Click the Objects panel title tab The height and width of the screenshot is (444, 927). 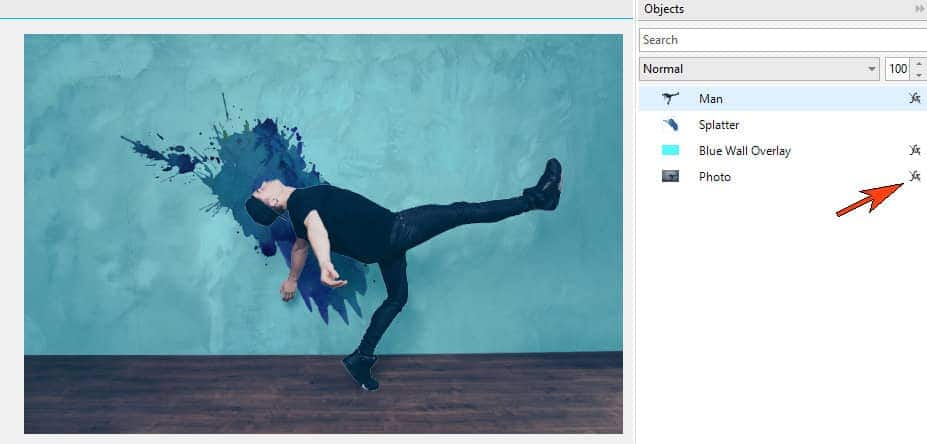click(664, 9)
